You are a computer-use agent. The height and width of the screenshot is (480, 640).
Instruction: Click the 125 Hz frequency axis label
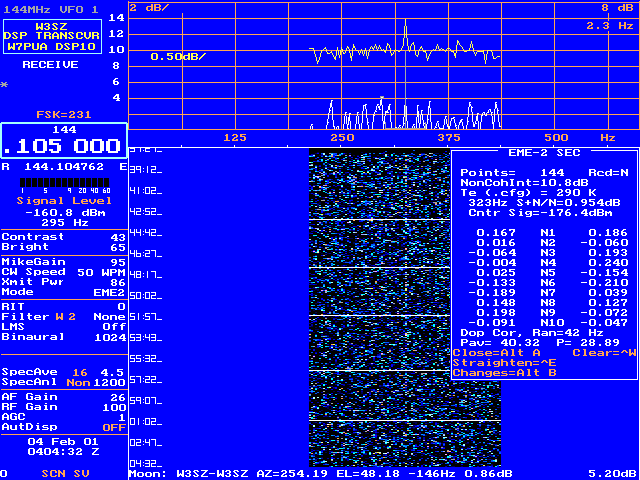coord(236,138)
